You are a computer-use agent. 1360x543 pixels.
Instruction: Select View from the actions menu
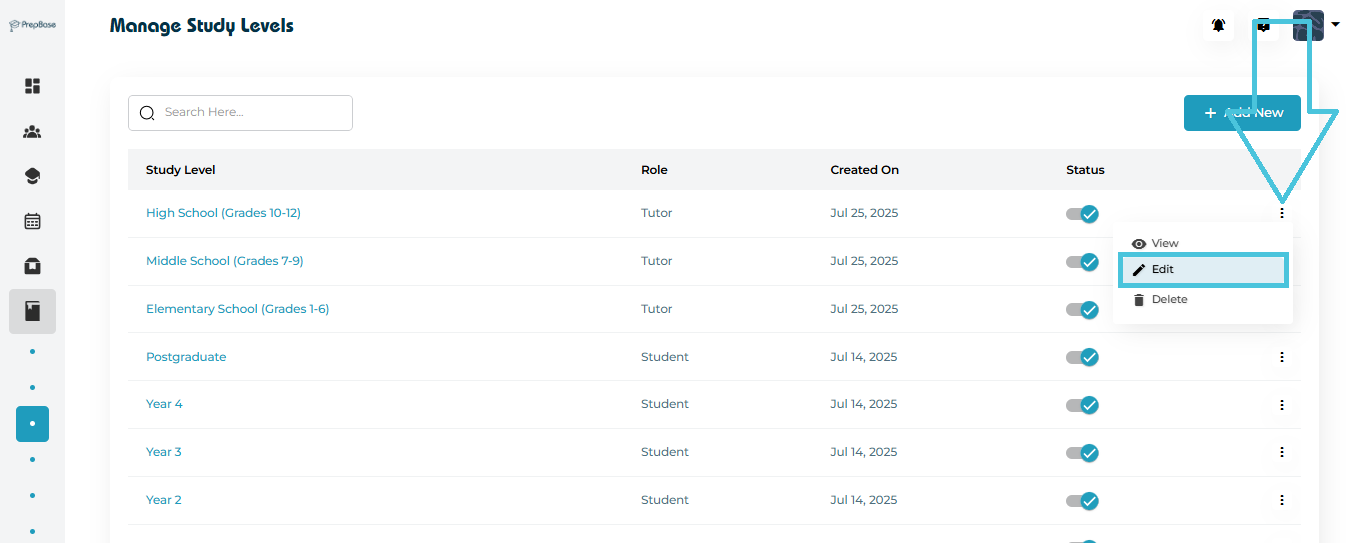click(1164, 244)
